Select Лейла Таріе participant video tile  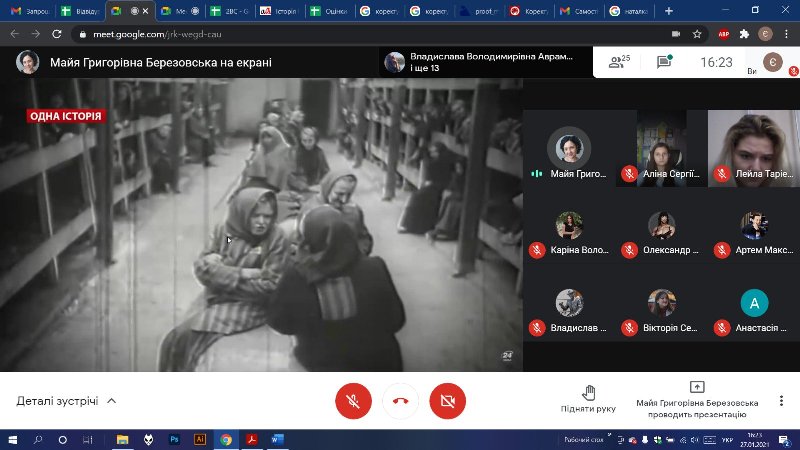[750, 148]
